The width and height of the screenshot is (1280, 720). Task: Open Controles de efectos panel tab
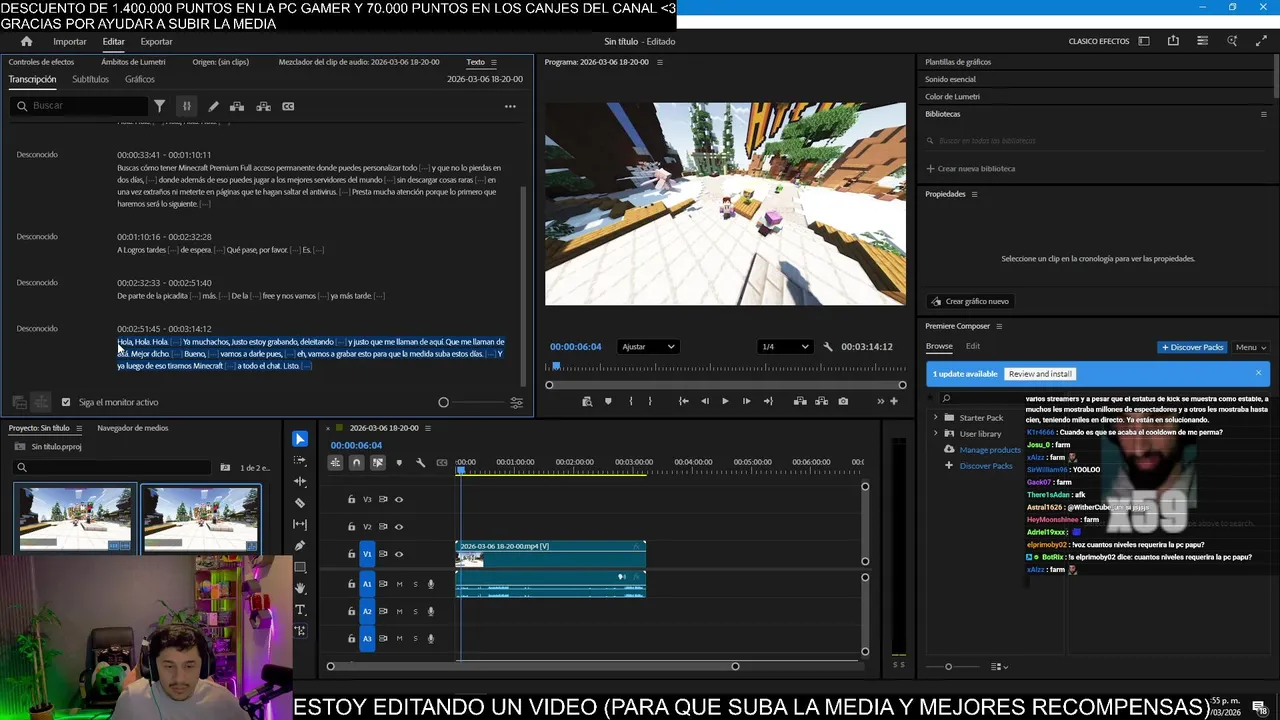tap(41, 62)
